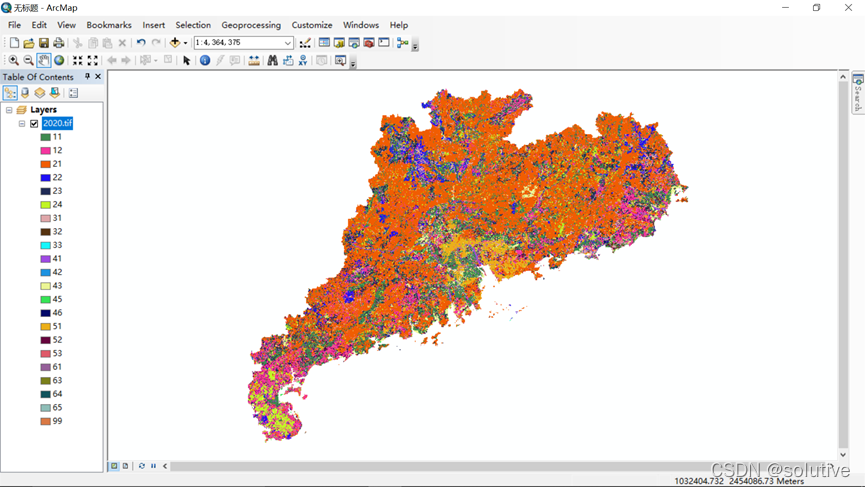865x487 pixels.
Task: Activate the Pan hand tool
Action: coord(44,61)
